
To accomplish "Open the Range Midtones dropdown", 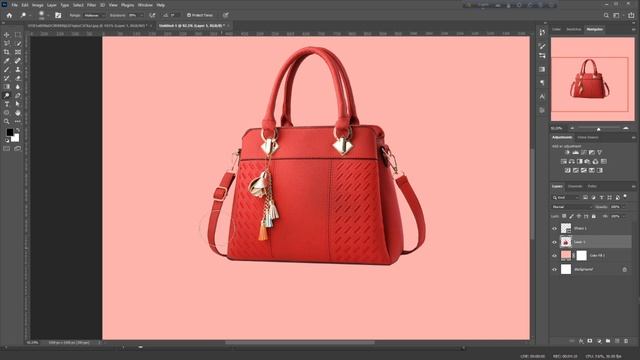I will 94,15.
